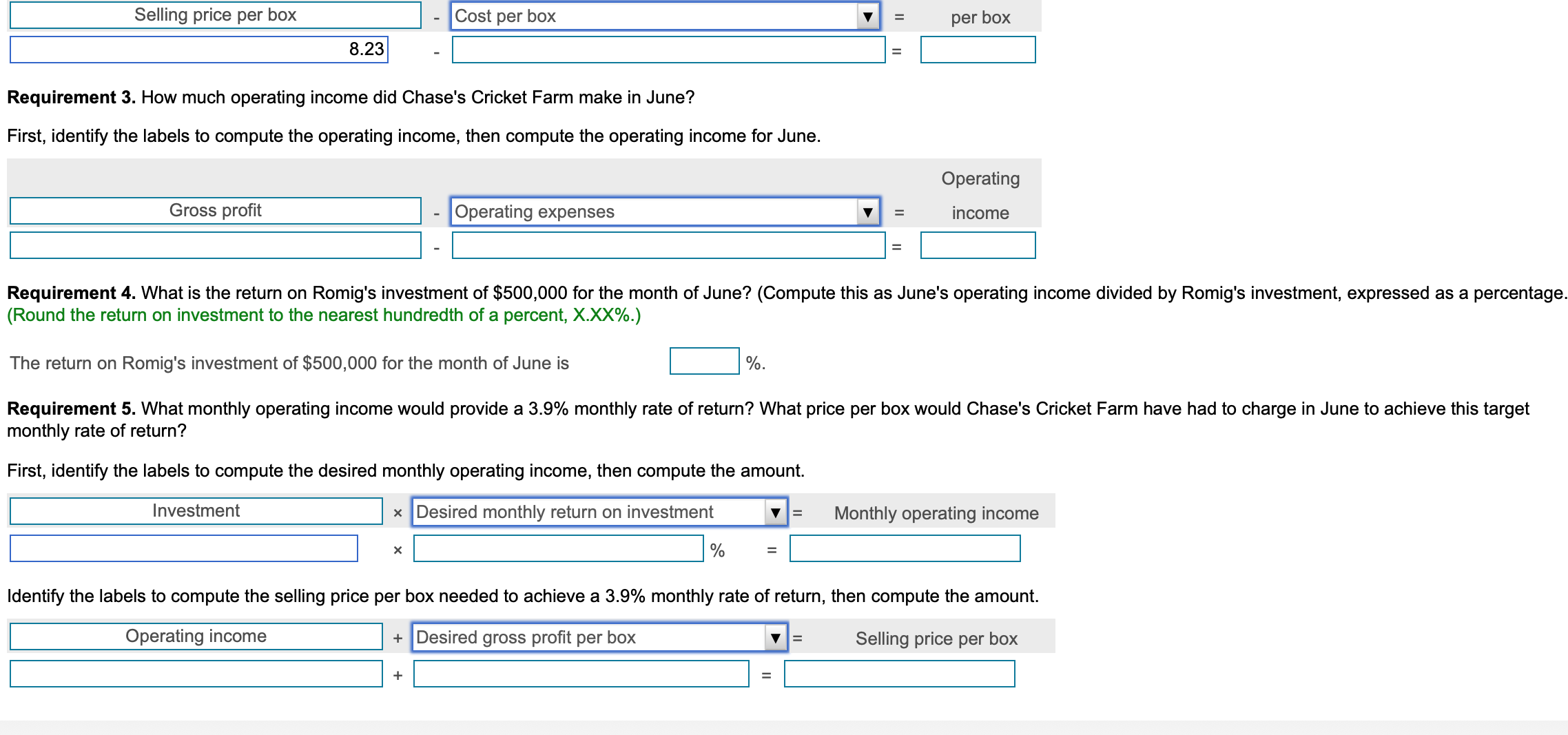This screenshot has width=1568, height=735.
Task: Click the Selling price per box result field
Action: [899, 675]
